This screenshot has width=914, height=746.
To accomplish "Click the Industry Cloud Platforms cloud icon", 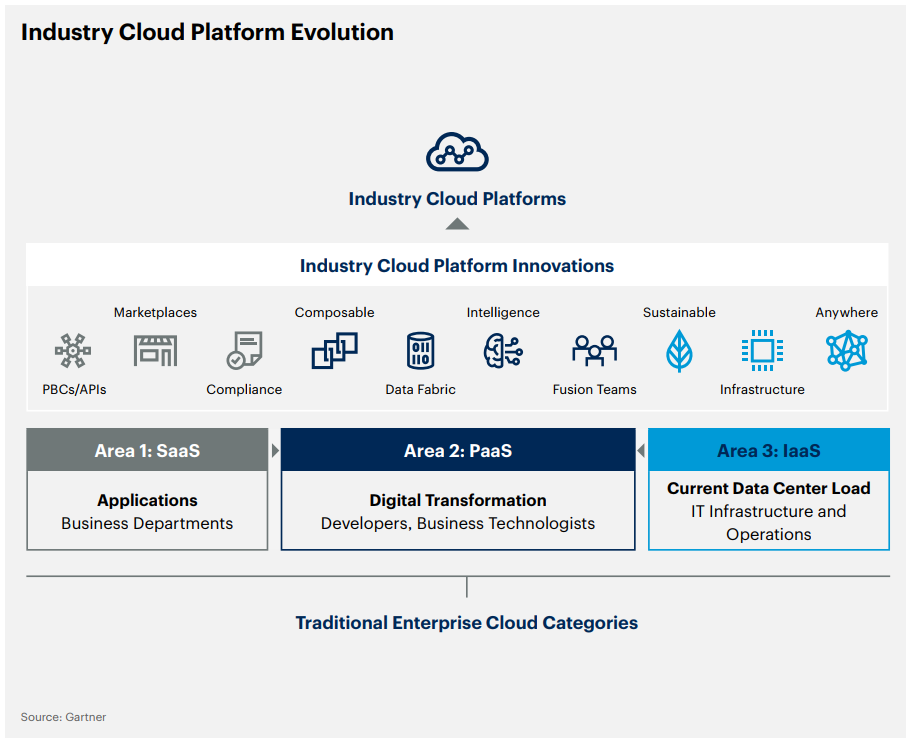I will [x=457, y=153].
